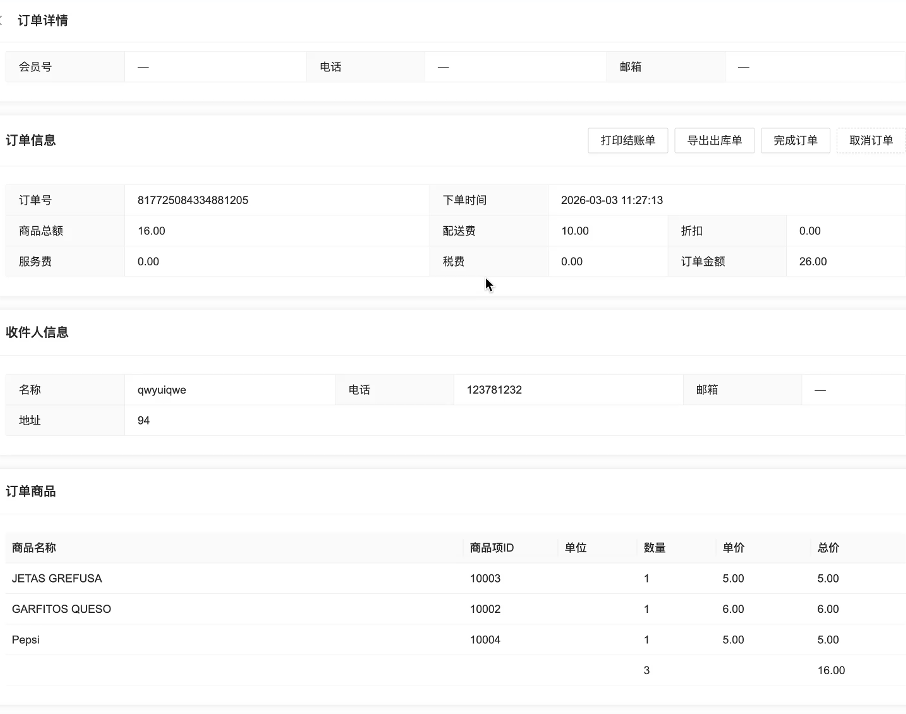The width and height of the screenshot is (906, 714).
Task: Click the 总价 column header
Action: (828, 548)
